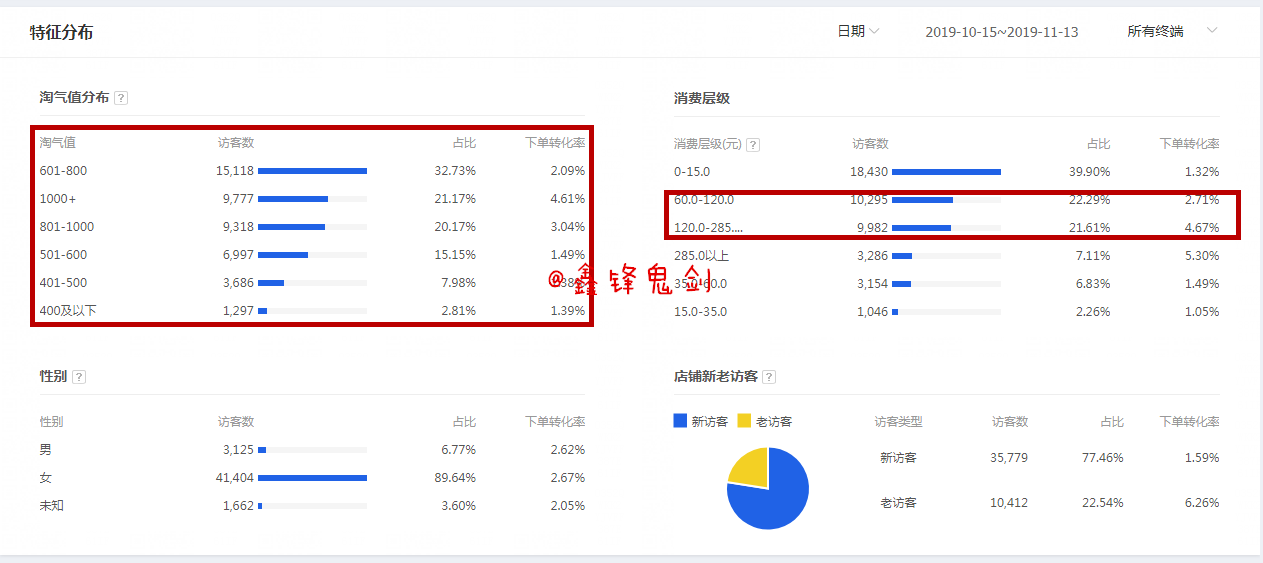Click the 女 gender visitor bar

click(x=312, y=478)
